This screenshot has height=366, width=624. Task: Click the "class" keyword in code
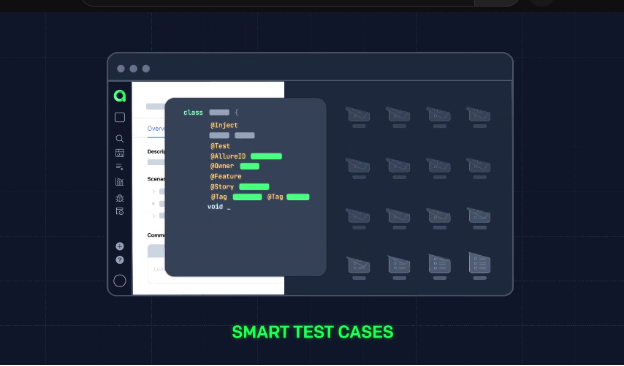point(193,113)
